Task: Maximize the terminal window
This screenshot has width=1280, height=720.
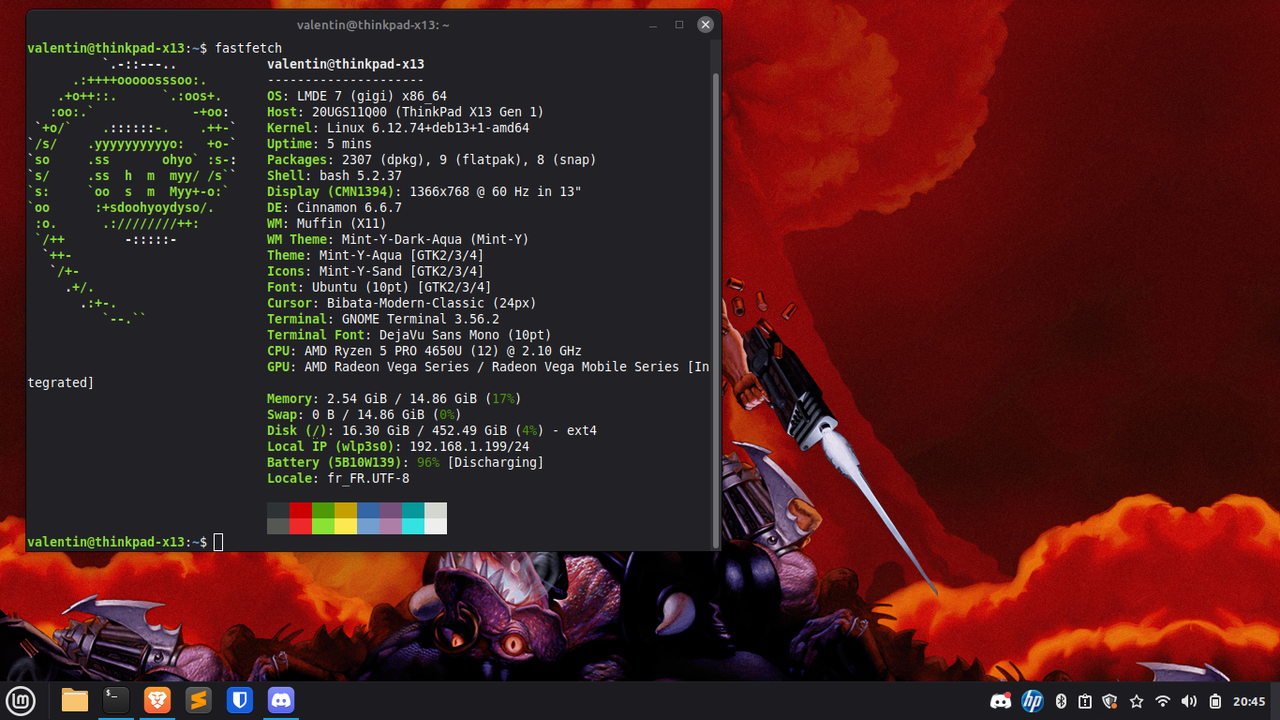Action: point(679,25)
